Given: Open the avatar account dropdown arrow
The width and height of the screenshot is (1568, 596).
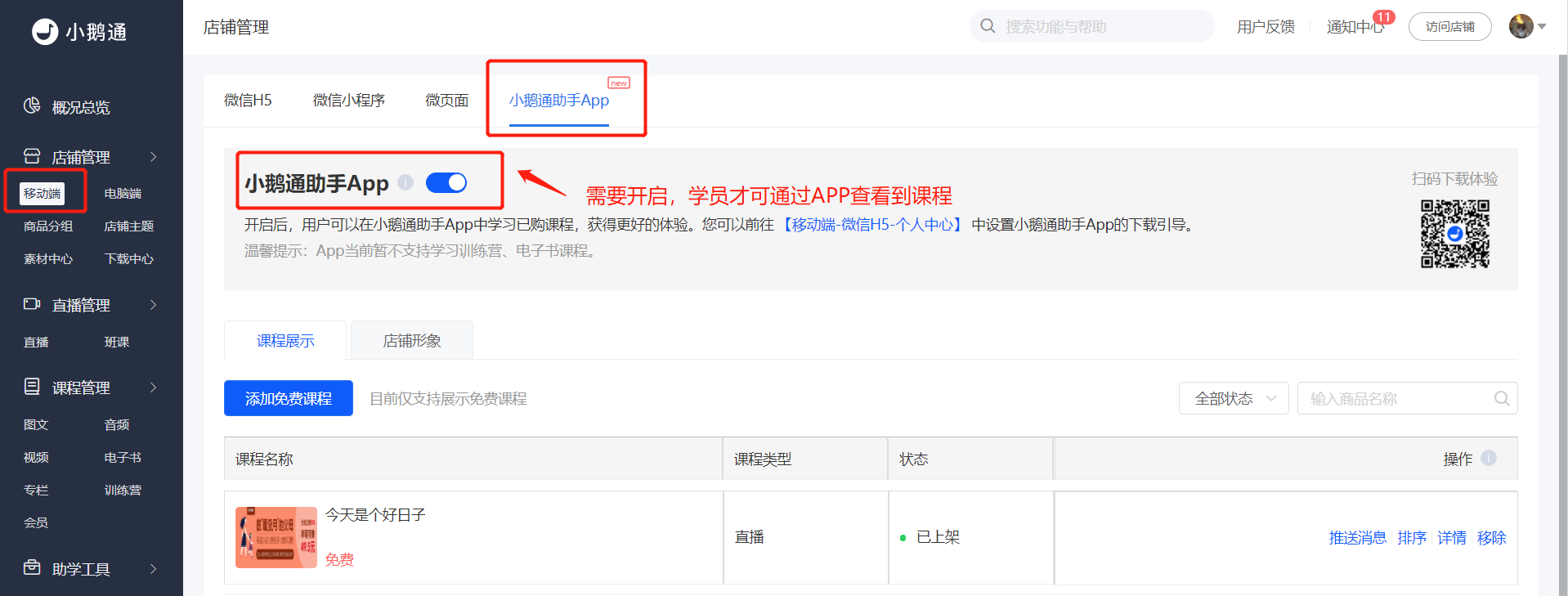Looking at the screenshot, I should coord(1542,26).
